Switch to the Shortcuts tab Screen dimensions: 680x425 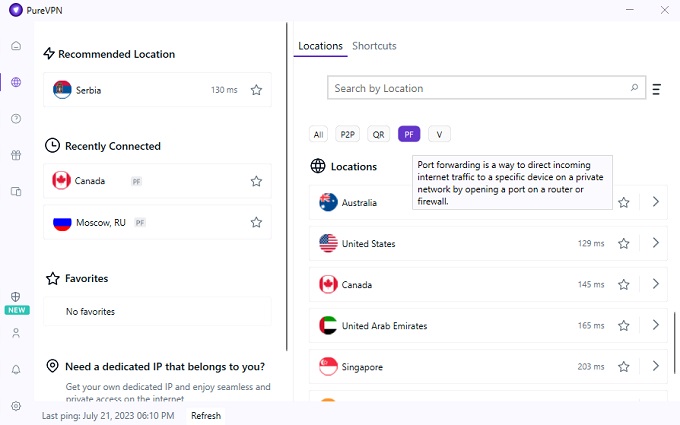click(x=374, y=46)
